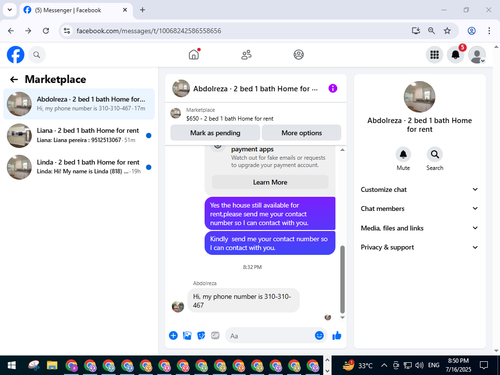Image resolution: width=500 pixels, height=375 pixels.
Task: Open Windows action center notifications
Action: (x=484, y=365)
